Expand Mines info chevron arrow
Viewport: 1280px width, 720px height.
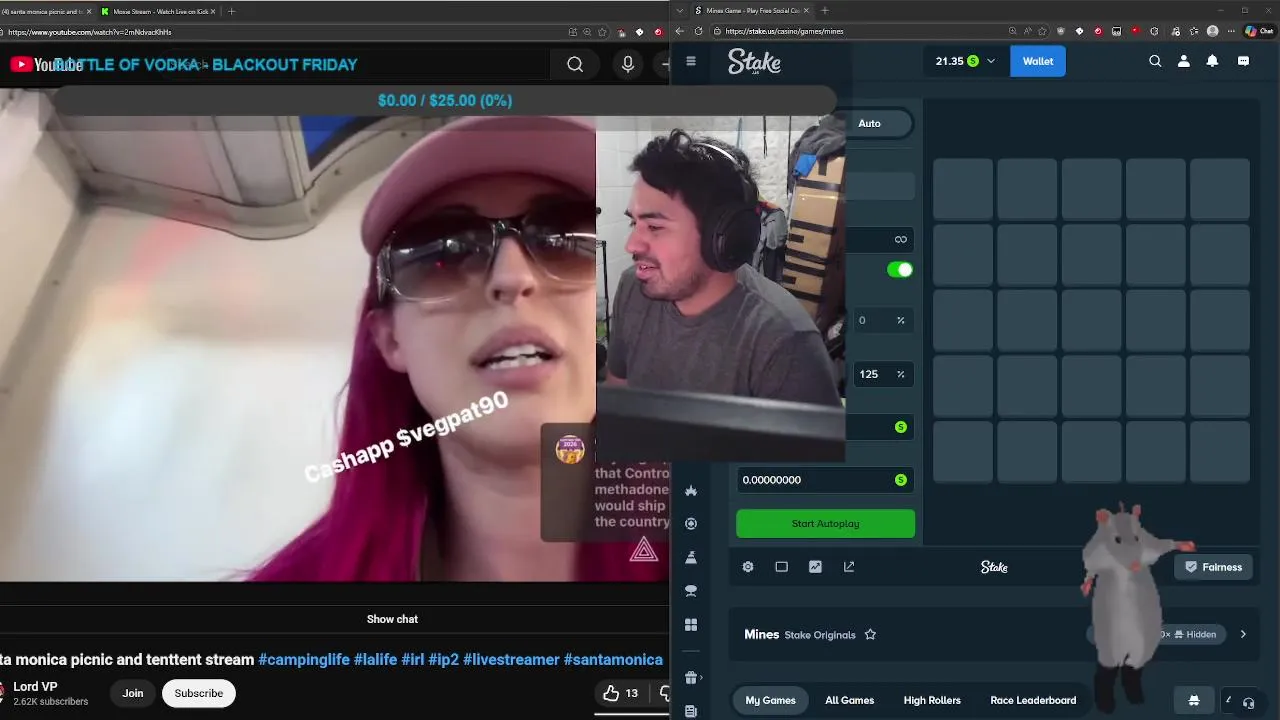click(1243, 634)
